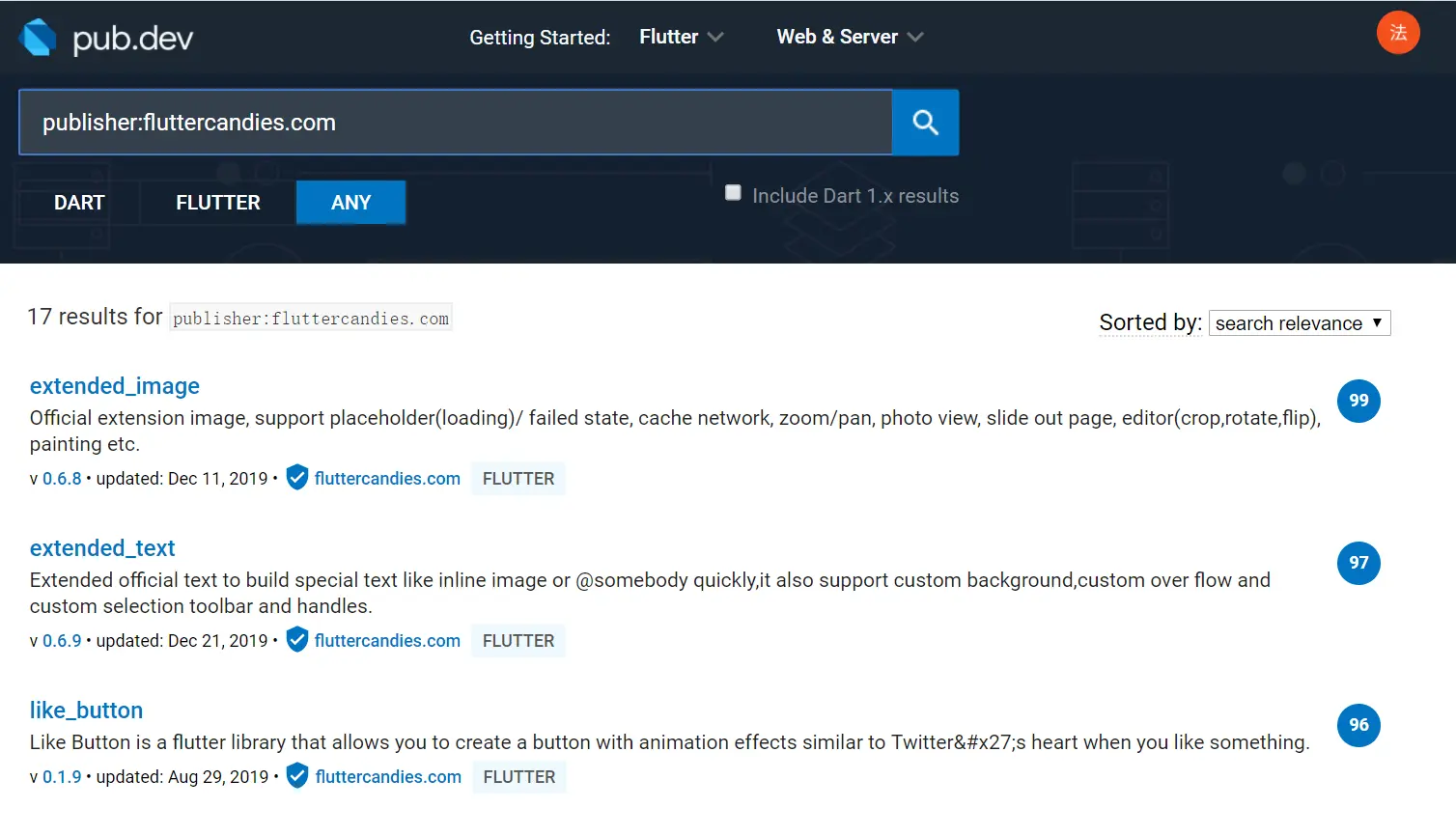Click the 96 score badge
The height and width of the screenshot is (836, 1456).
pyautogui.click(x=1358, y=725)
